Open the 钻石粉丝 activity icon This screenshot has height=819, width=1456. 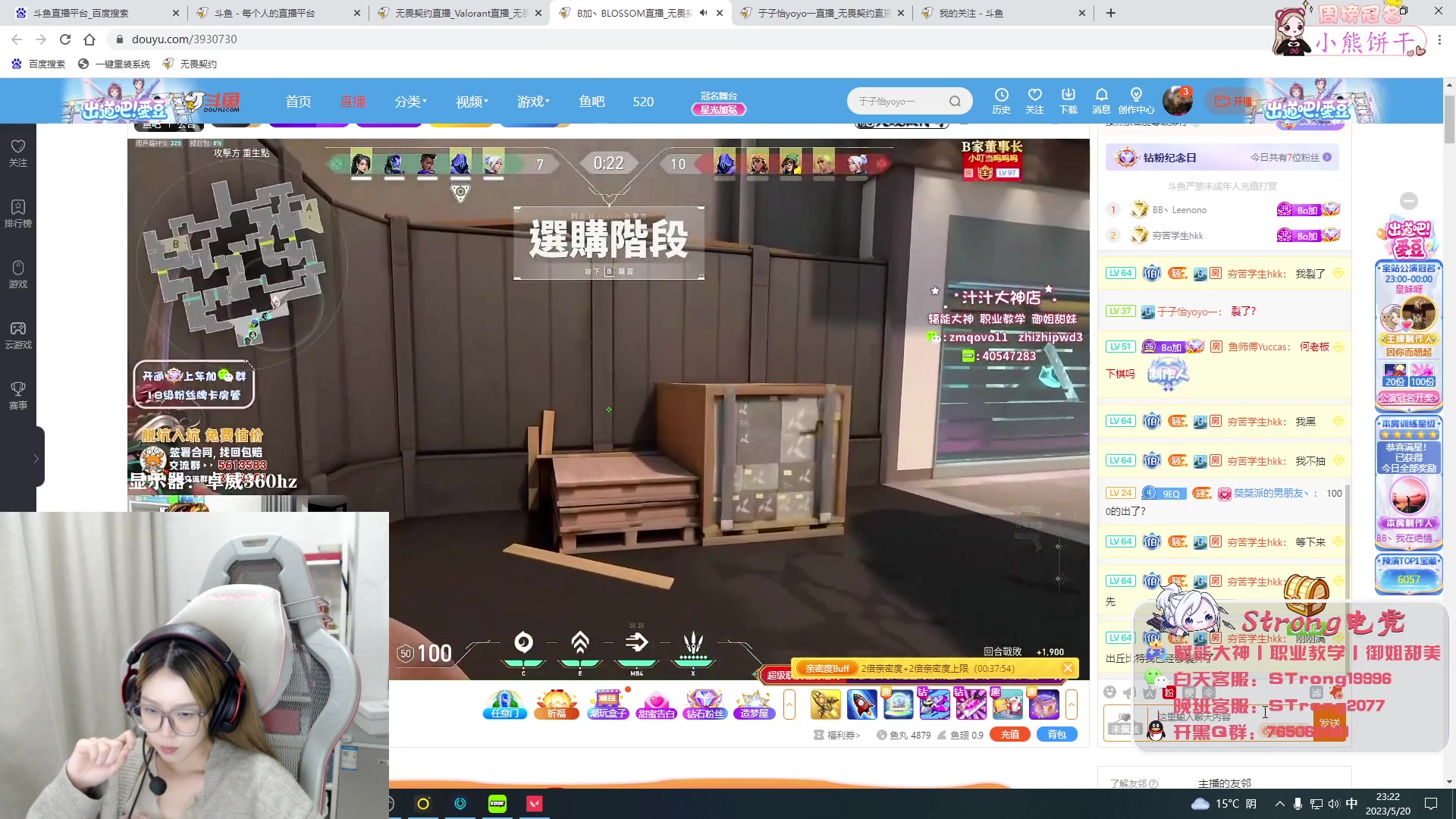[704, 704]
